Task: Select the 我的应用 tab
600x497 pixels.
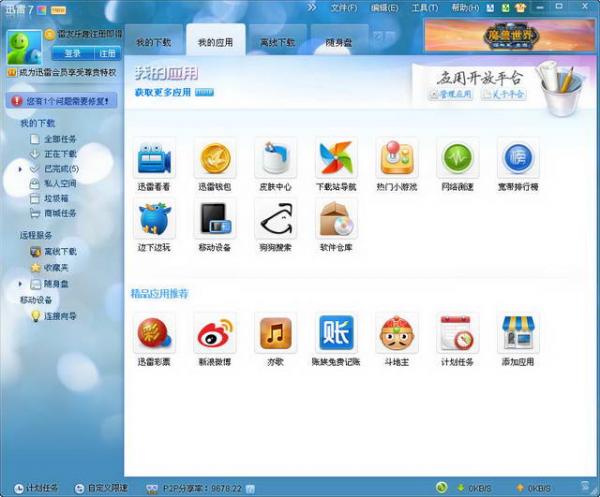Action: [215, 41]
